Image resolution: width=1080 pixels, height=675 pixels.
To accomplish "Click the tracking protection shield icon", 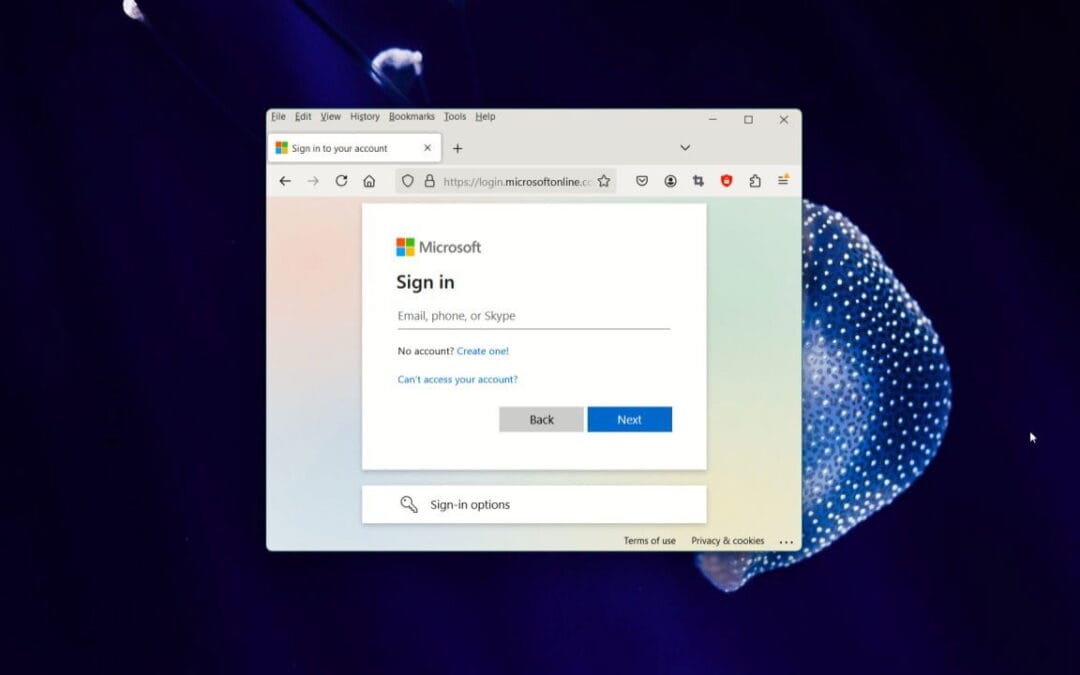I will click(x=407, y=180).
